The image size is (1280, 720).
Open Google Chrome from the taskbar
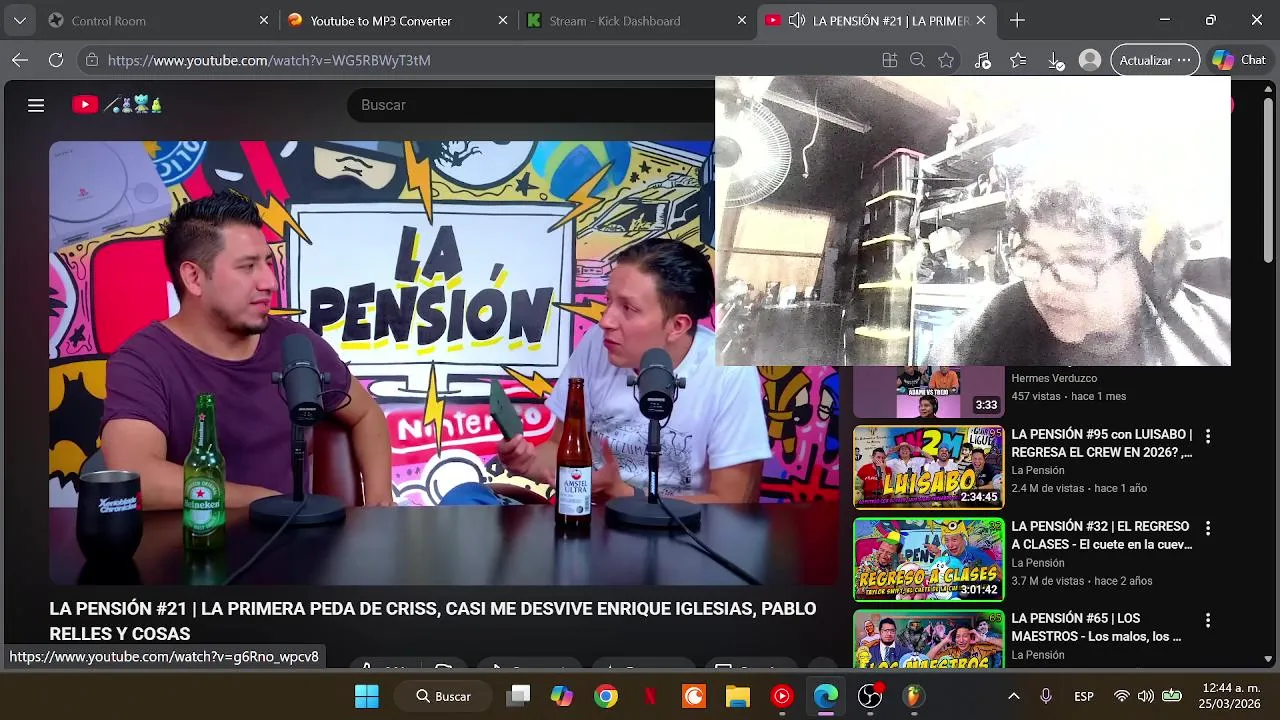[606, 696]
